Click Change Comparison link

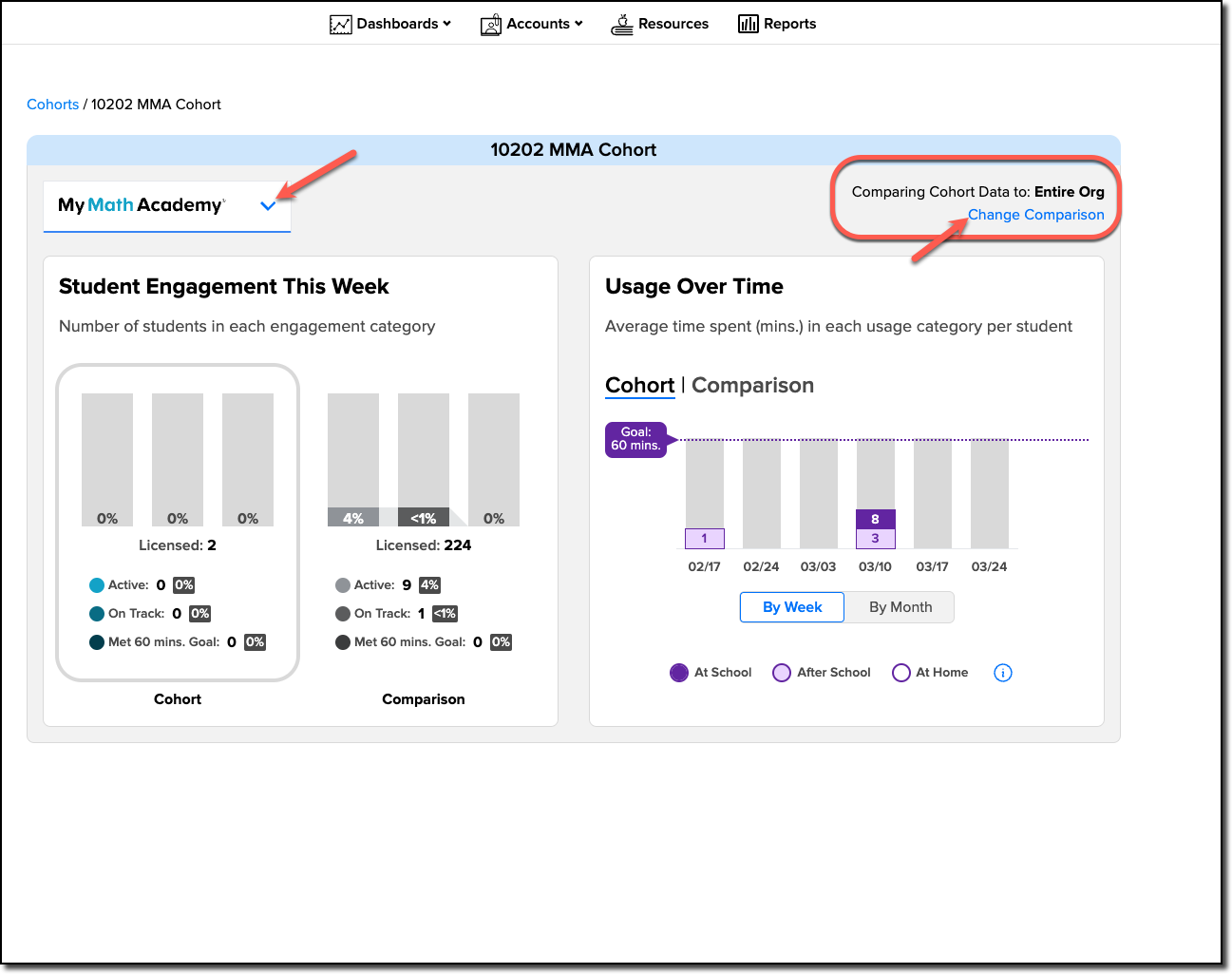click(x=1035, y=215)
